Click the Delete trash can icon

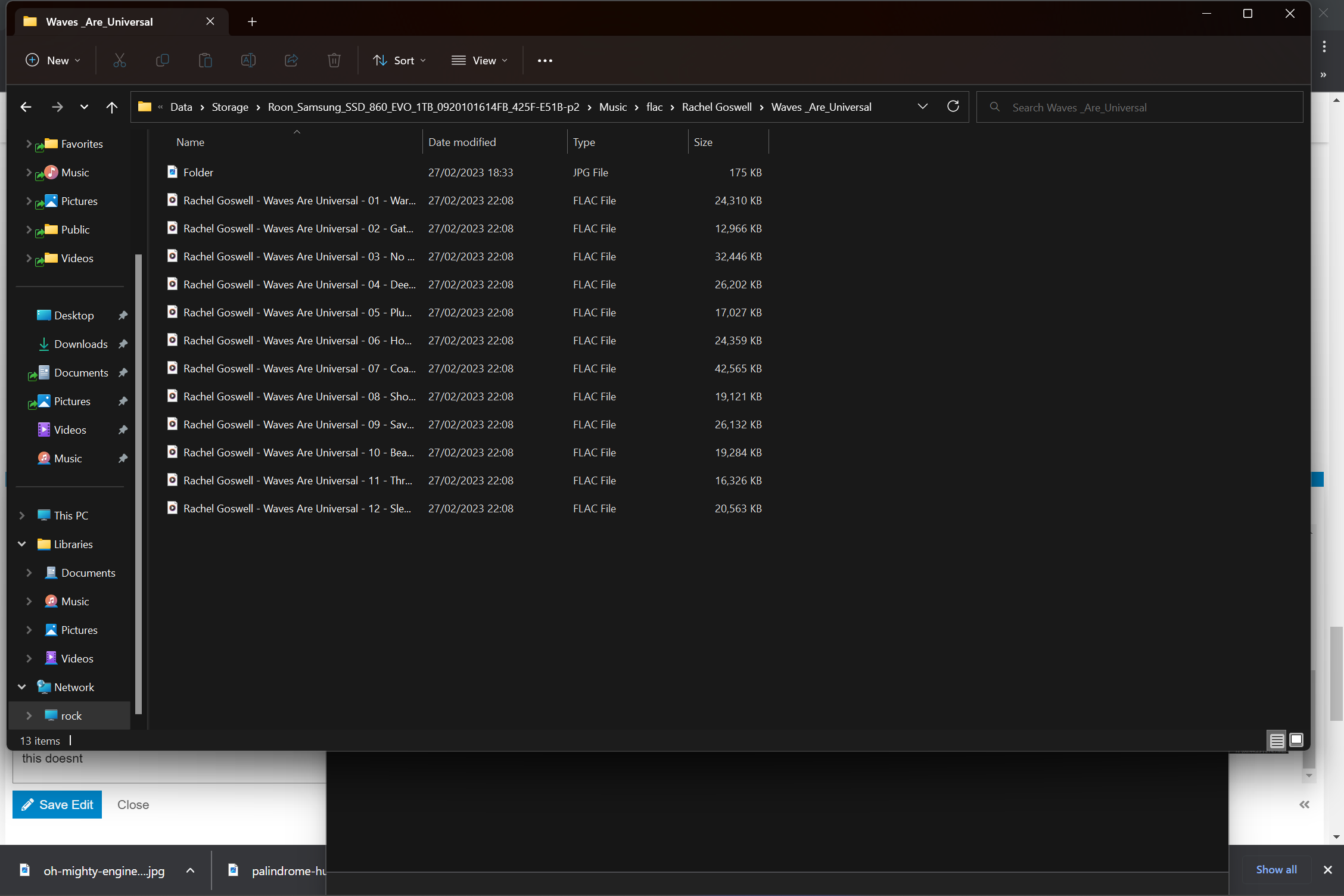(334, 60)
